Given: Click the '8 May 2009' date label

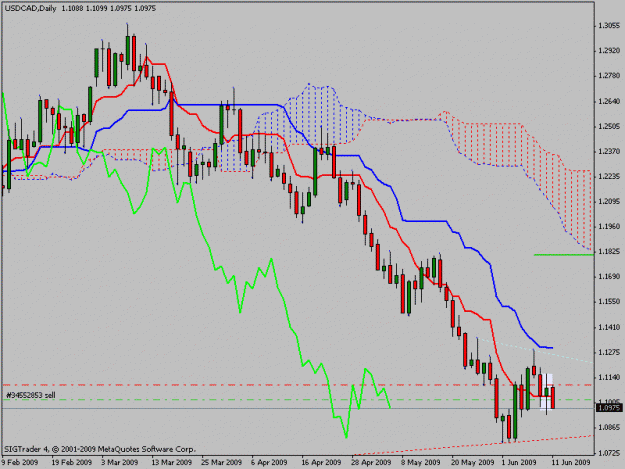Looking at the screenshot, I should point(421,462).
